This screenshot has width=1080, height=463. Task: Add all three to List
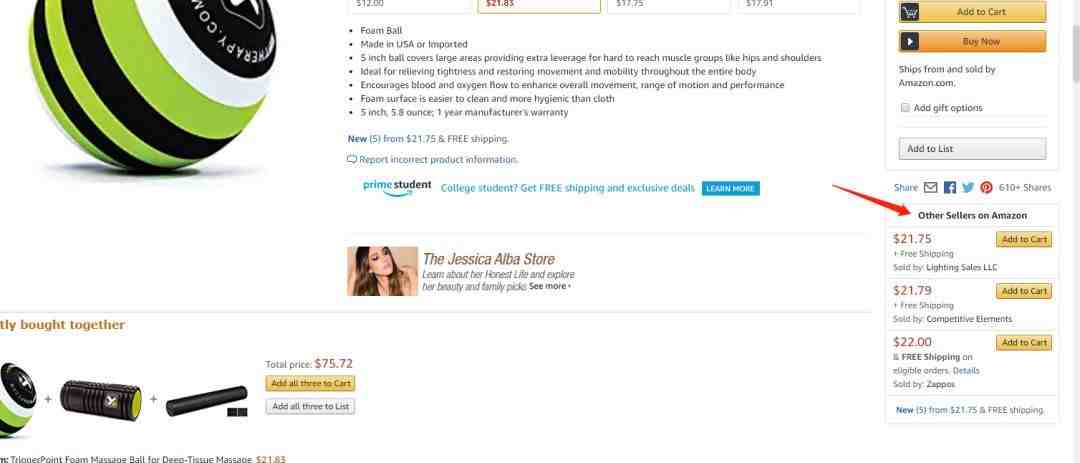pyautogui.click(x=311, y=407)
